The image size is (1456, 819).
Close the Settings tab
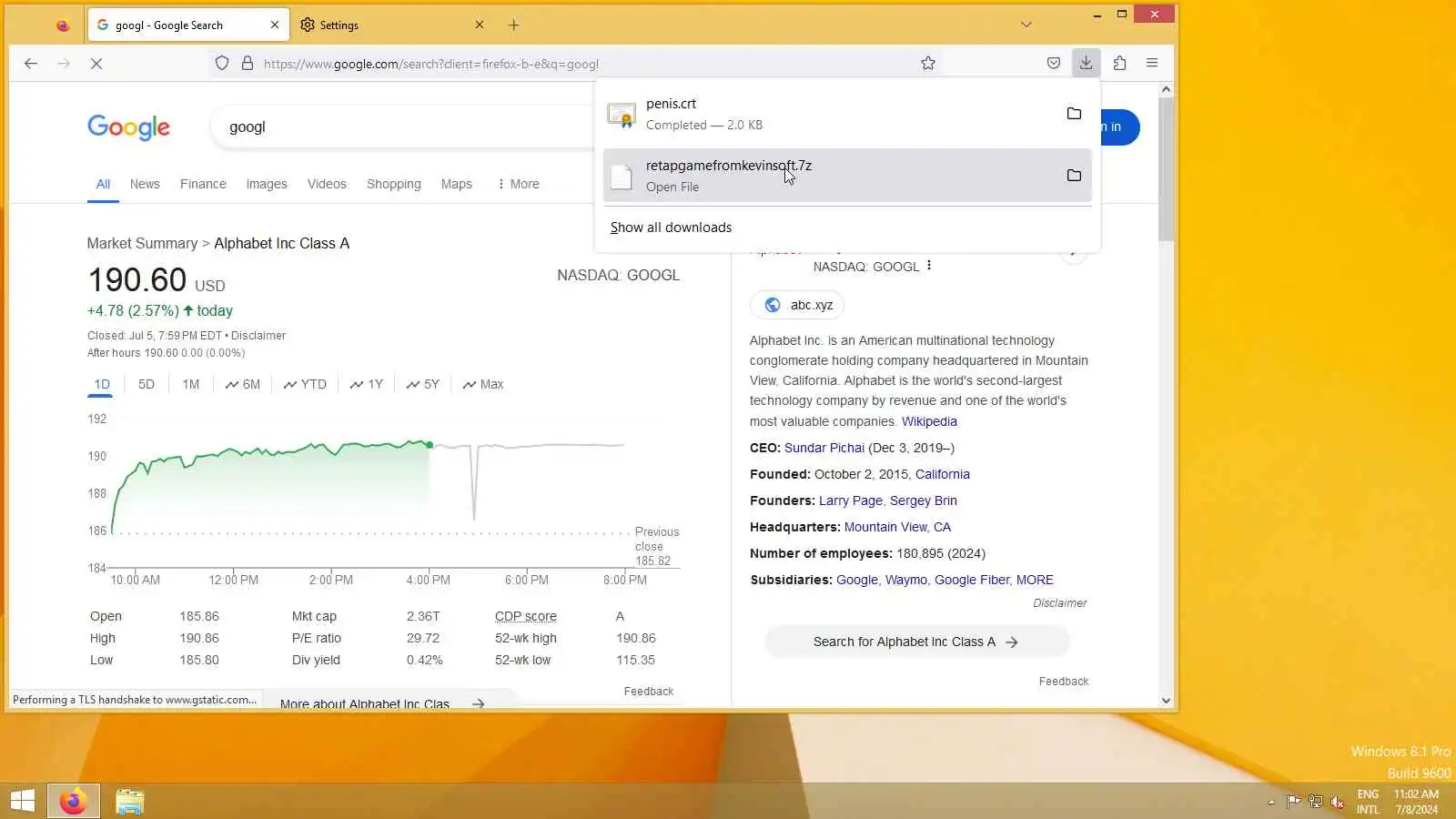pos(480,25)
